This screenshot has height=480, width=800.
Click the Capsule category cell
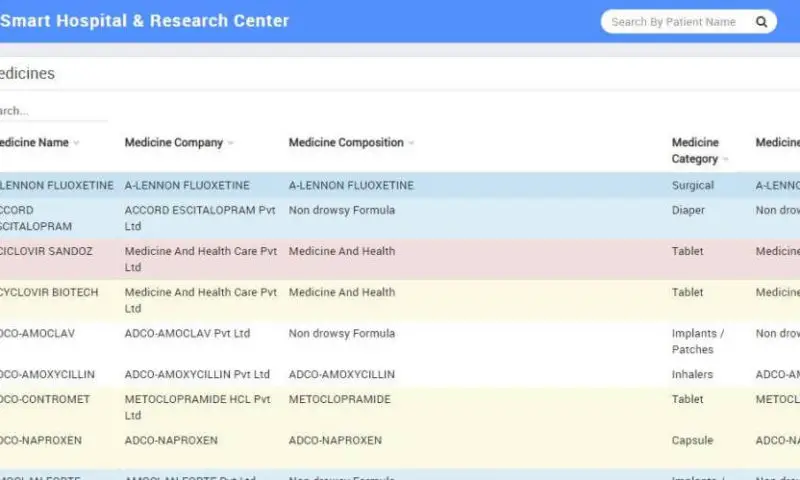point(692,440)
